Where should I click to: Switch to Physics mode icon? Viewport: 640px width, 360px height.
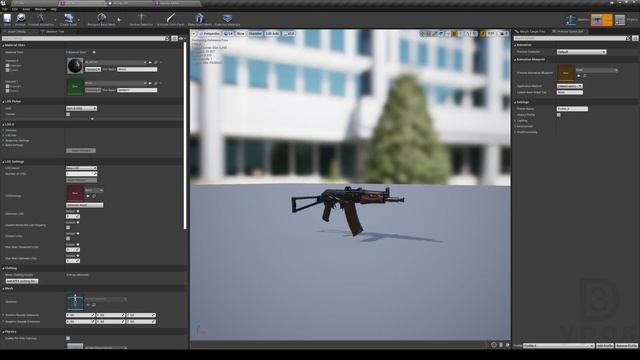pyautogui.click(x=620, y=20)
